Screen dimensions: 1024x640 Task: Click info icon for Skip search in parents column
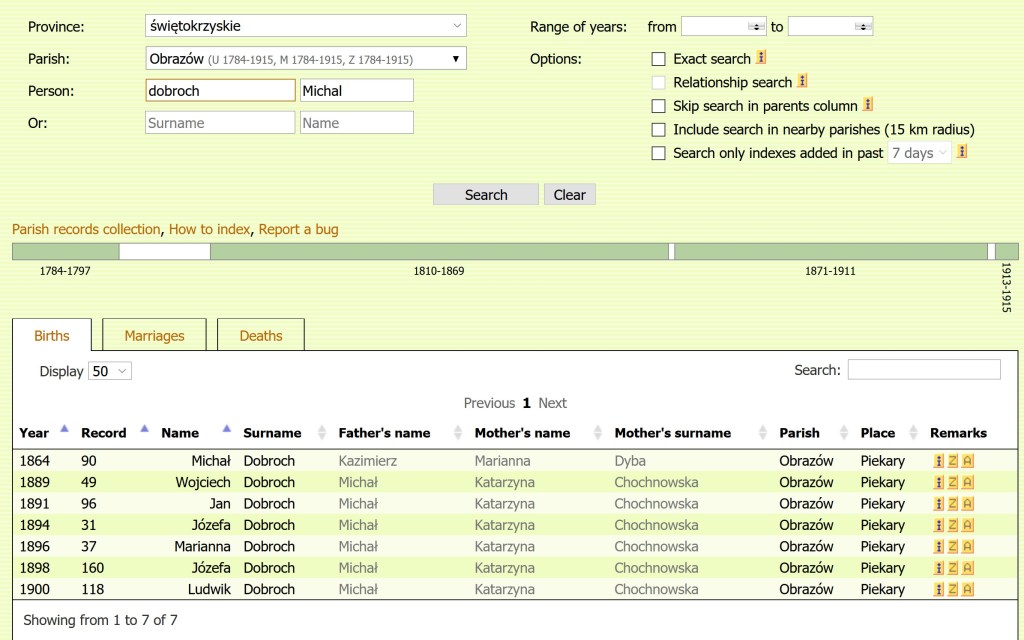tap(869, 105)
